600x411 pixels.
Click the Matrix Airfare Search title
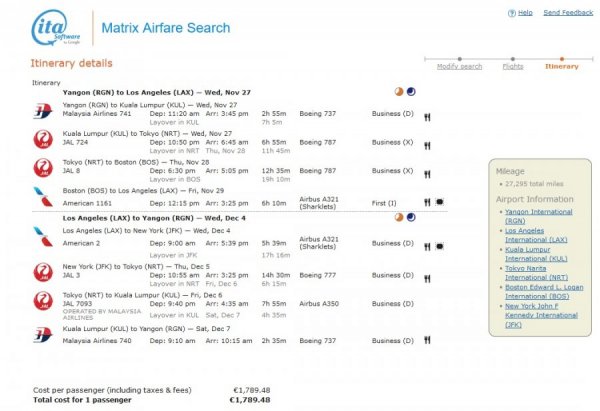coord(166,28)
